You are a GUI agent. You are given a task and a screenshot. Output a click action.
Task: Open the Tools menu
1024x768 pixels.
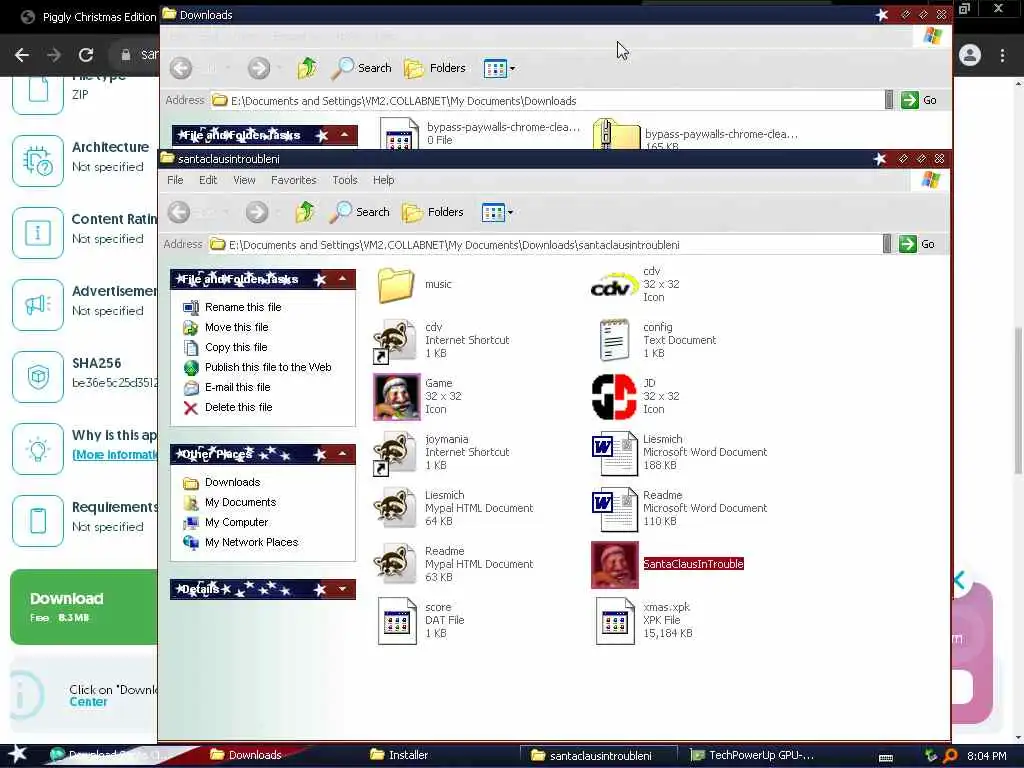click(x=345, y=180)
